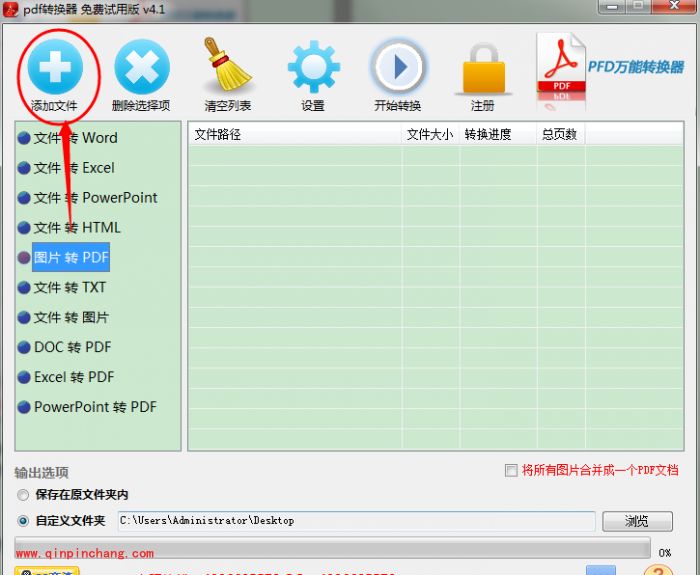Enable merge all images into one PDF checkbox

[x=511, y=470]
